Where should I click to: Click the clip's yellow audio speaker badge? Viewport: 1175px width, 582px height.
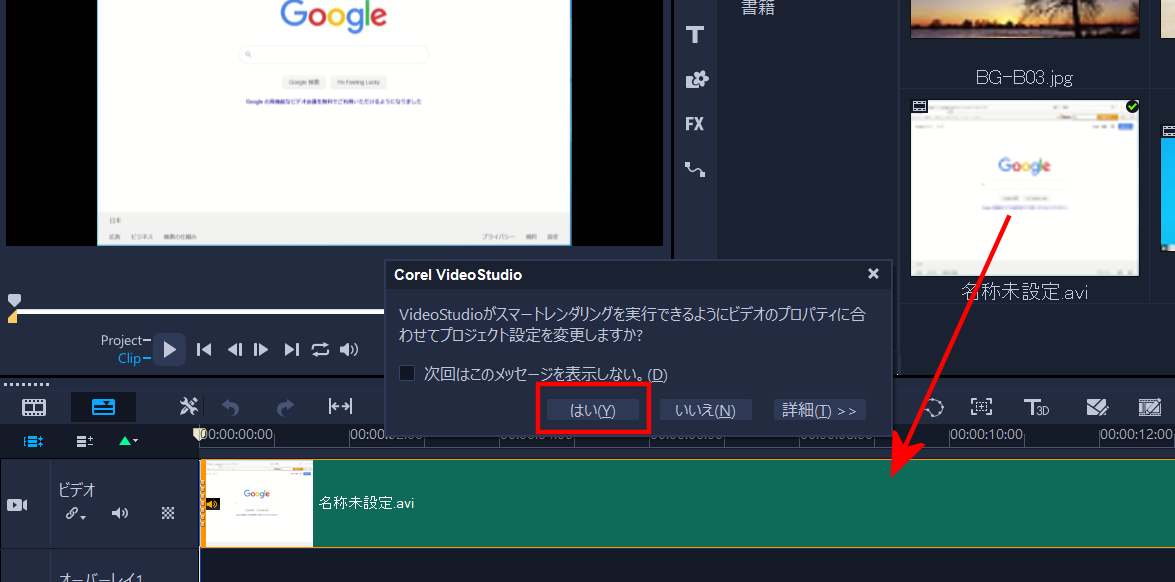pos(214,504)
